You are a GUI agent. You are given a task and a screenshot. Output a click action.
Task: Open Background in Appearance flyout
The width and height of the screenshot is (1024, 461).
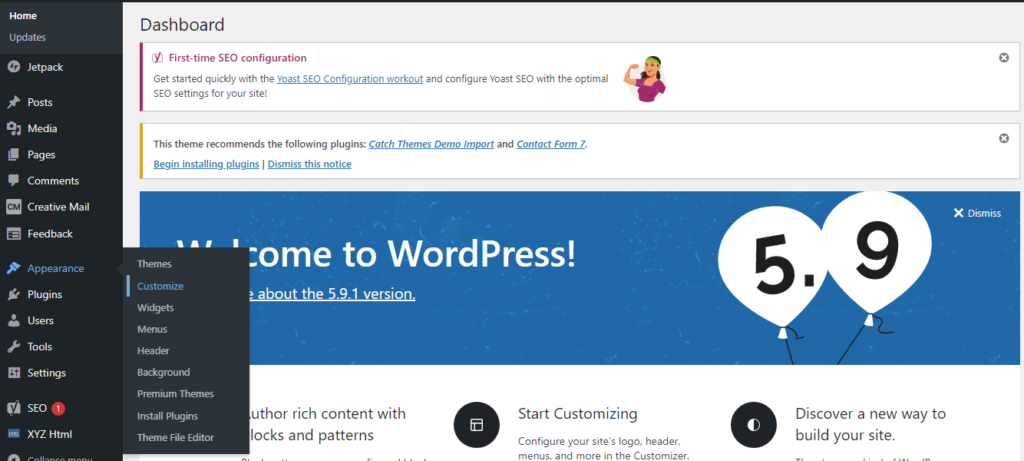pyautogui.click(x=163, y=372)
